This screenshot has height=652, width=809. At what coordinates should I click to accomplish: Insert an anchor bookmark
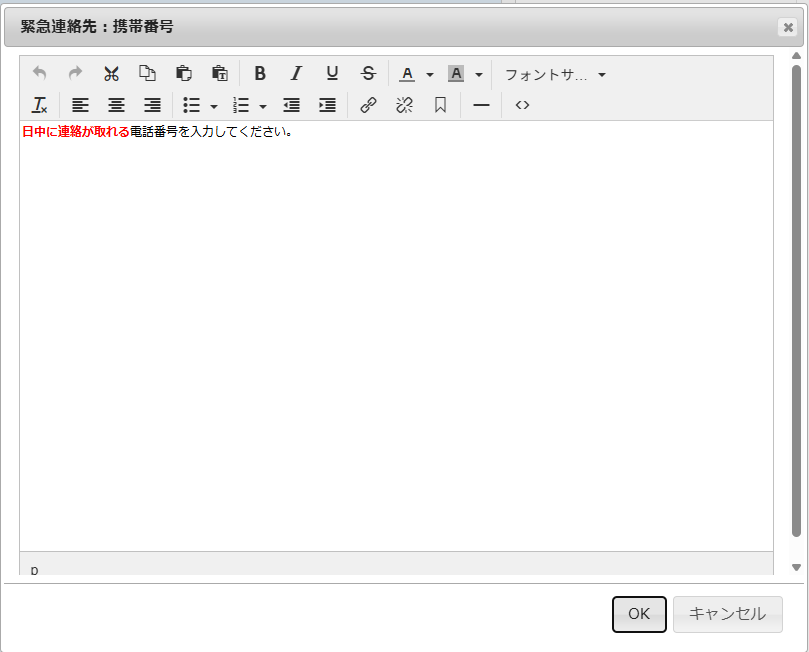440,105
